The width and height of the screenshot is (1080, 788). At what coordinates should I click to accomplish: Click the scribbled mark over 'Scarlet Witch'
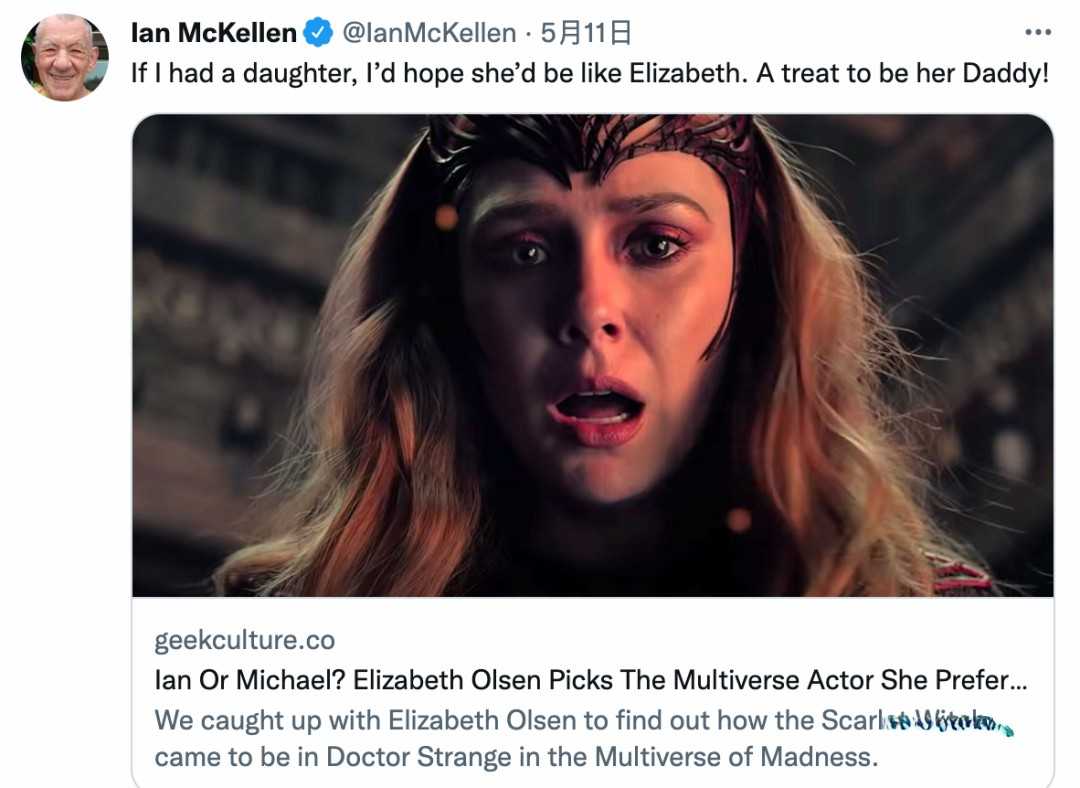click(949, 723)
